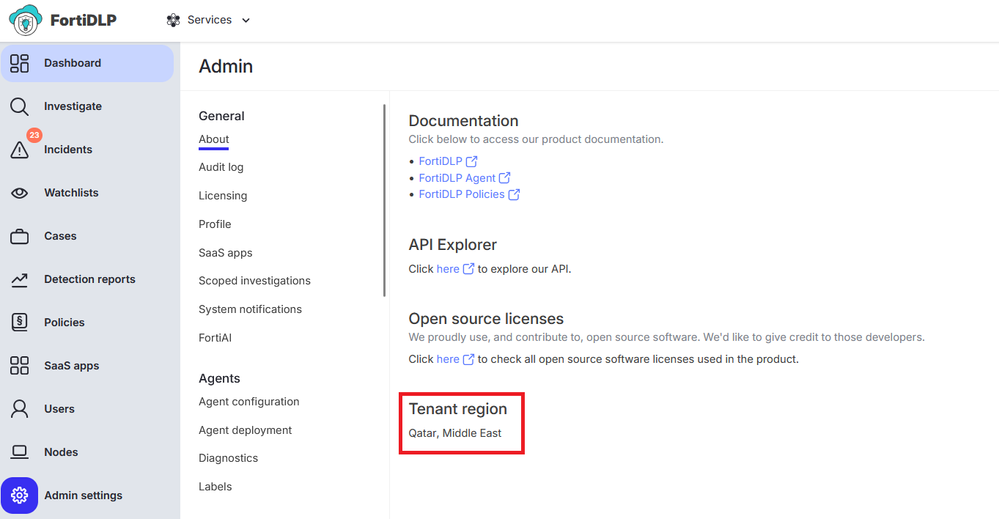This screenshot has height=519, width=999.
Task: Open the Users person icon
Action: pos(19,409)
